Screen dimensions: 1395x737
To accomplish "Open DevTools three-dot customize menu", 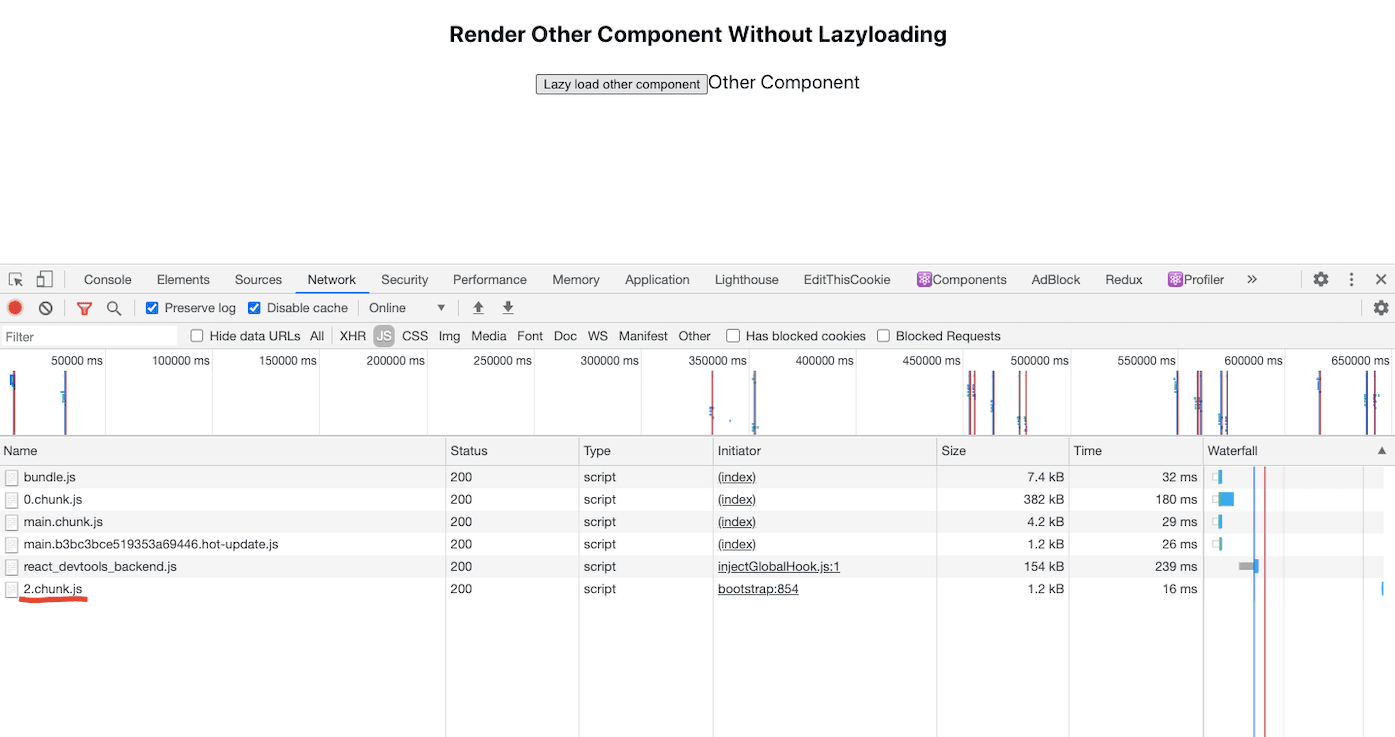I will tap(1351, 280).
